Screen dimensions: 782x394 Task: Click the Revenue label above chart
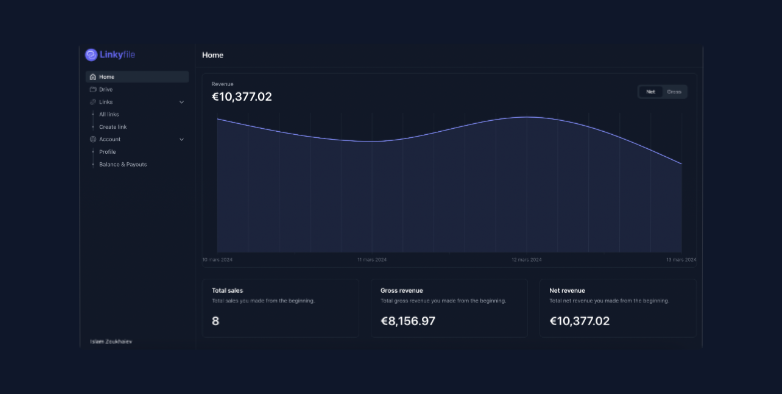pyautogui.click(x=222, y=84)
